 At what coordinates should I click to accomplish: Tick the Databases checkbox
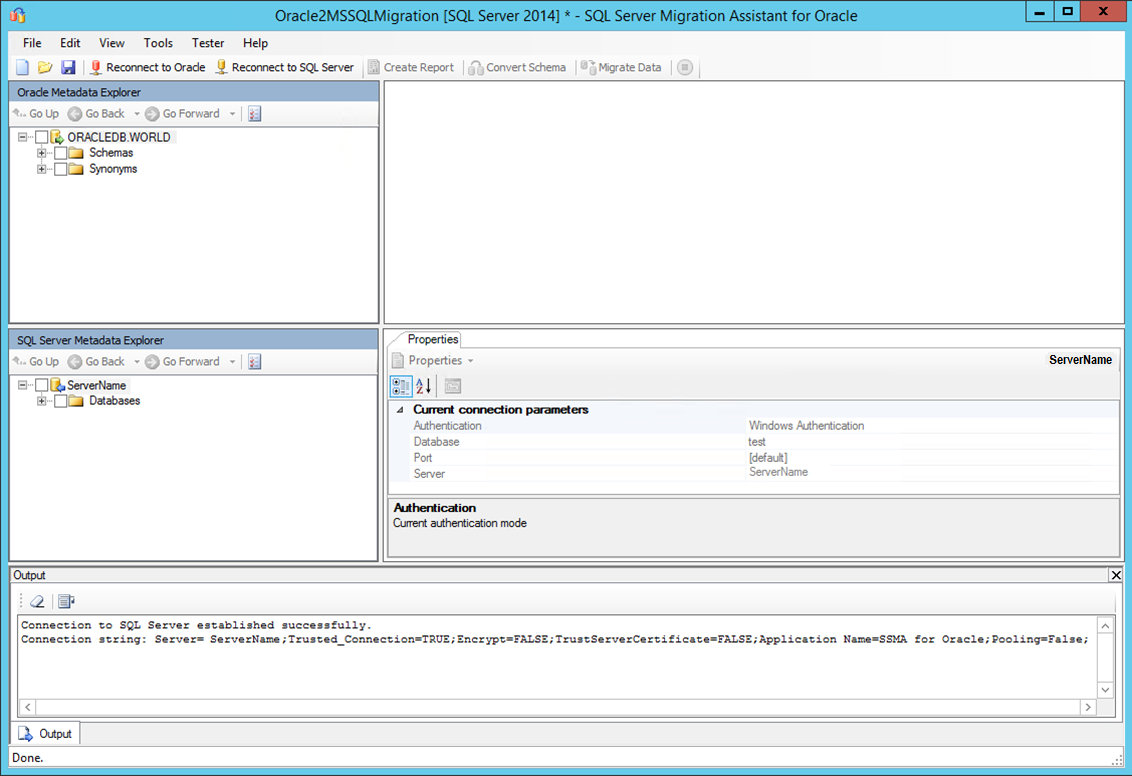click(61, 401)
